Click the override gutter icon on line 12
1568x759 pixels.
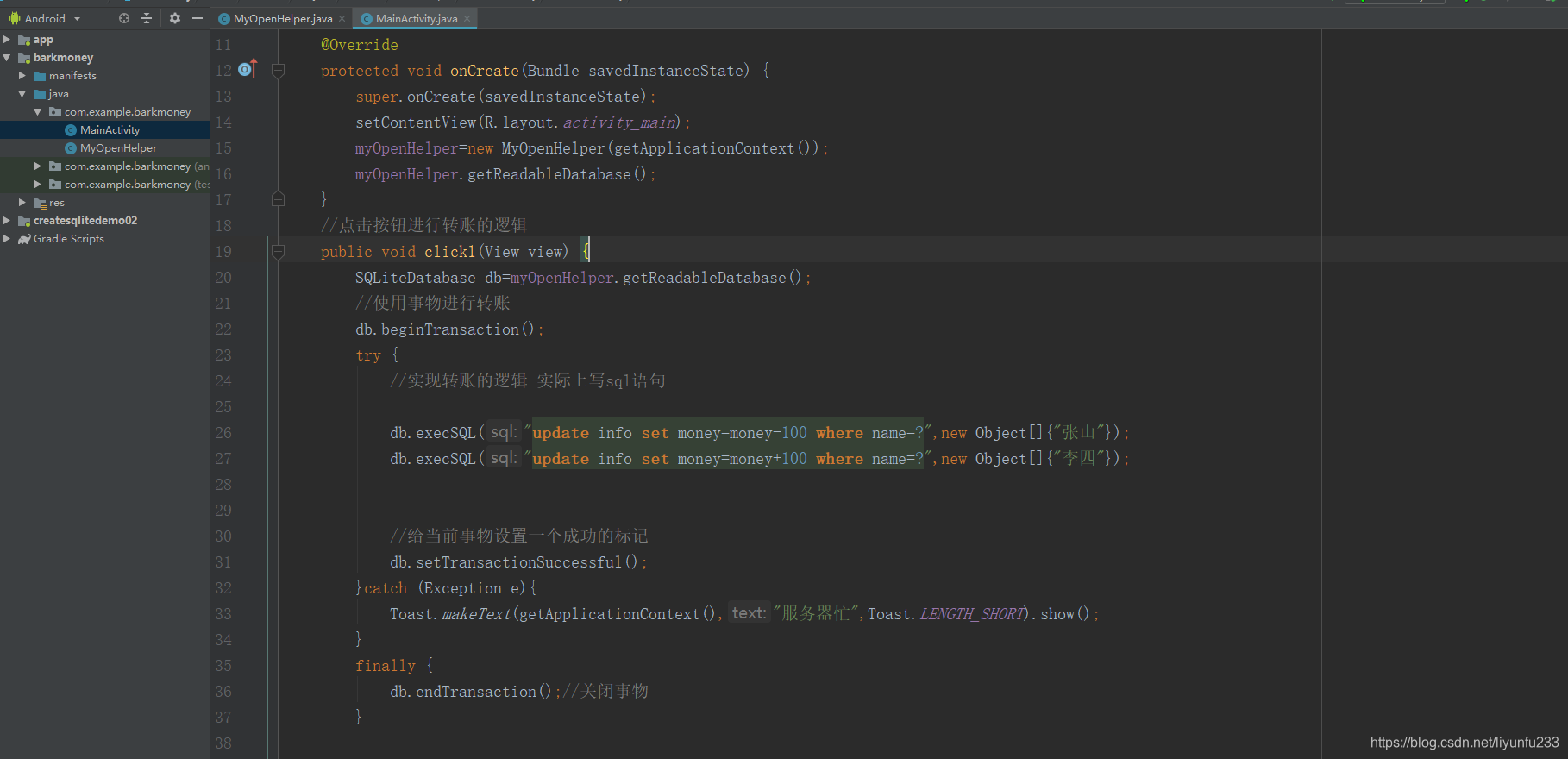[x=248, y=68]
